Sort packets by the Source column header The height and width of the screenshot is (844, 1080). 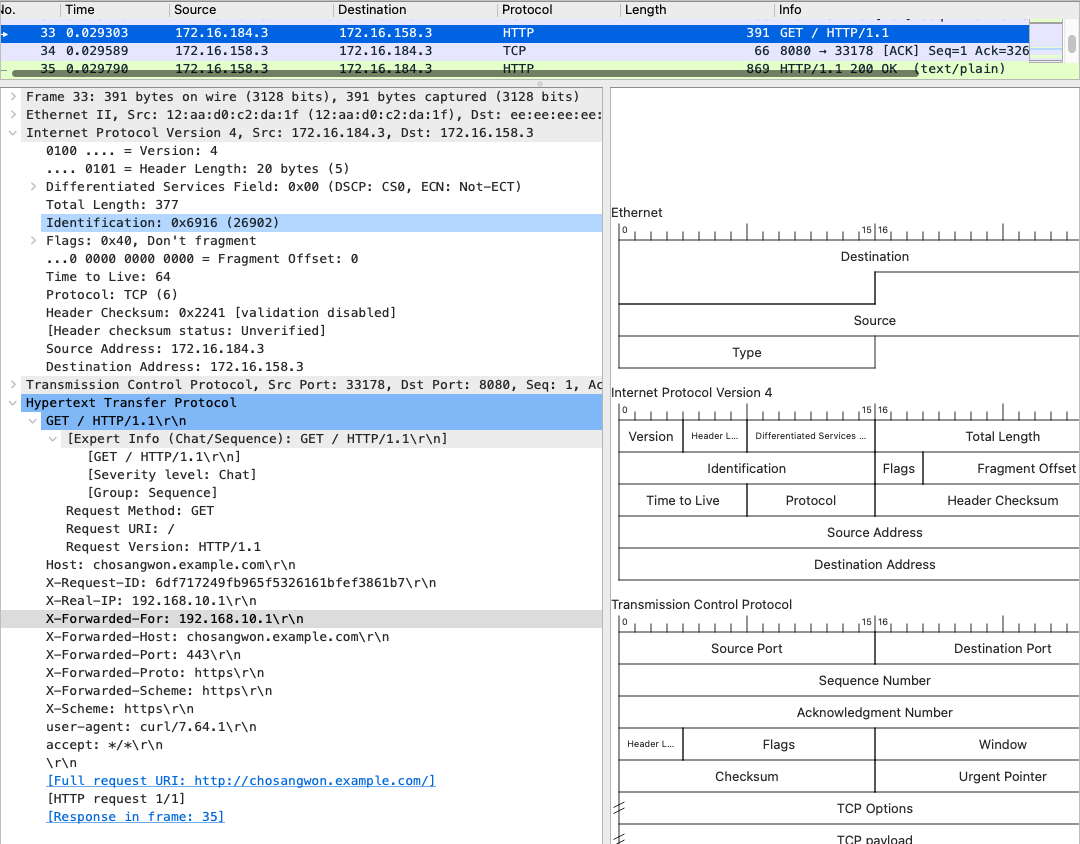251,10
